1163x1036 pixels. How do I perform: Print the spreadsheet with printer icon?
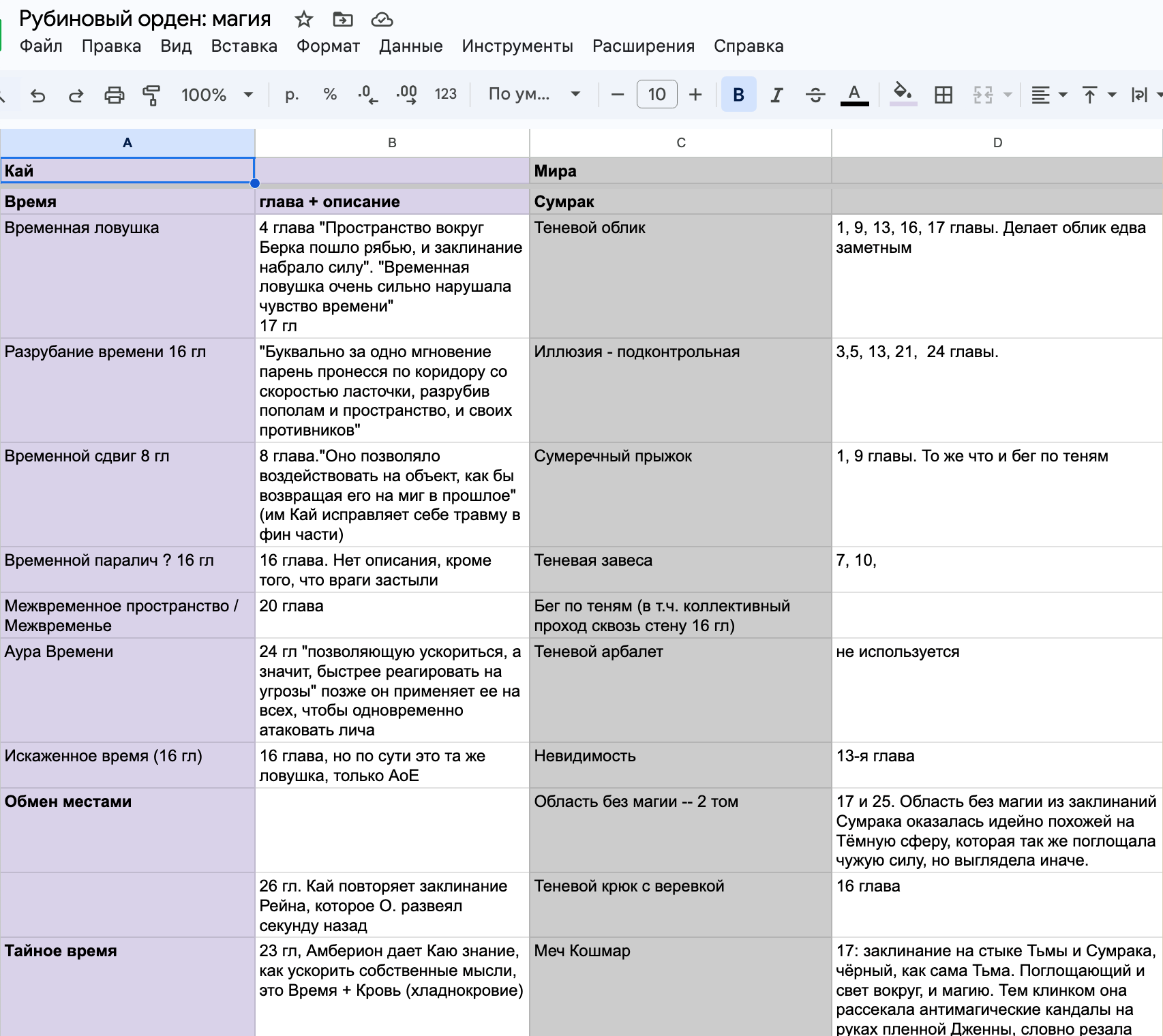click(x=114, y=95)
